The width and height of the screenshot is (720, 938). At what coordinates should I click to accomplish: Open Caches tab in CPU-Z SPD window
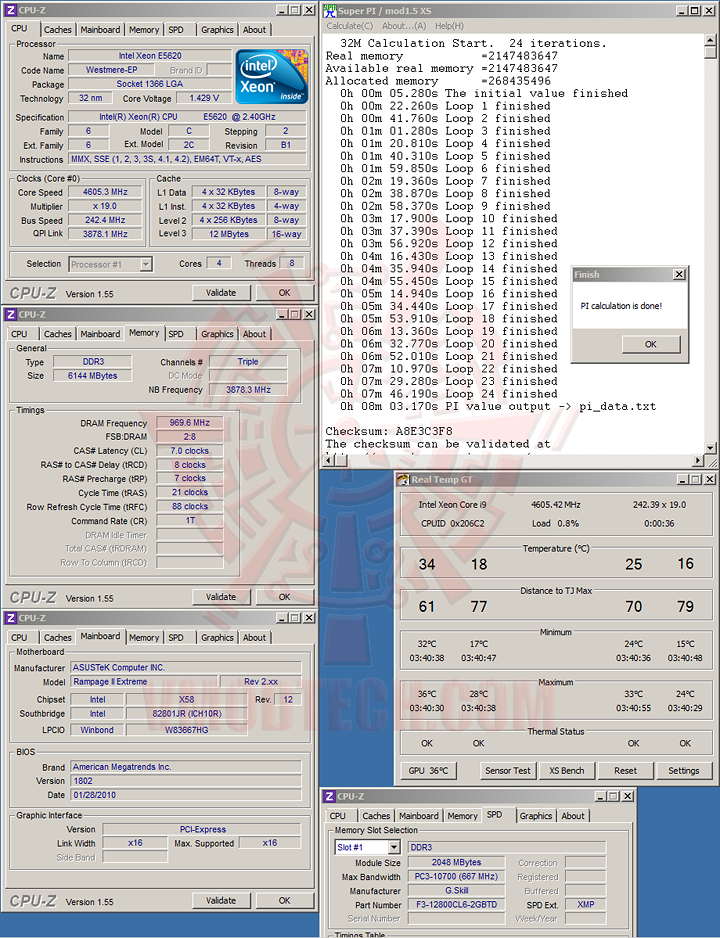(376, 815)
